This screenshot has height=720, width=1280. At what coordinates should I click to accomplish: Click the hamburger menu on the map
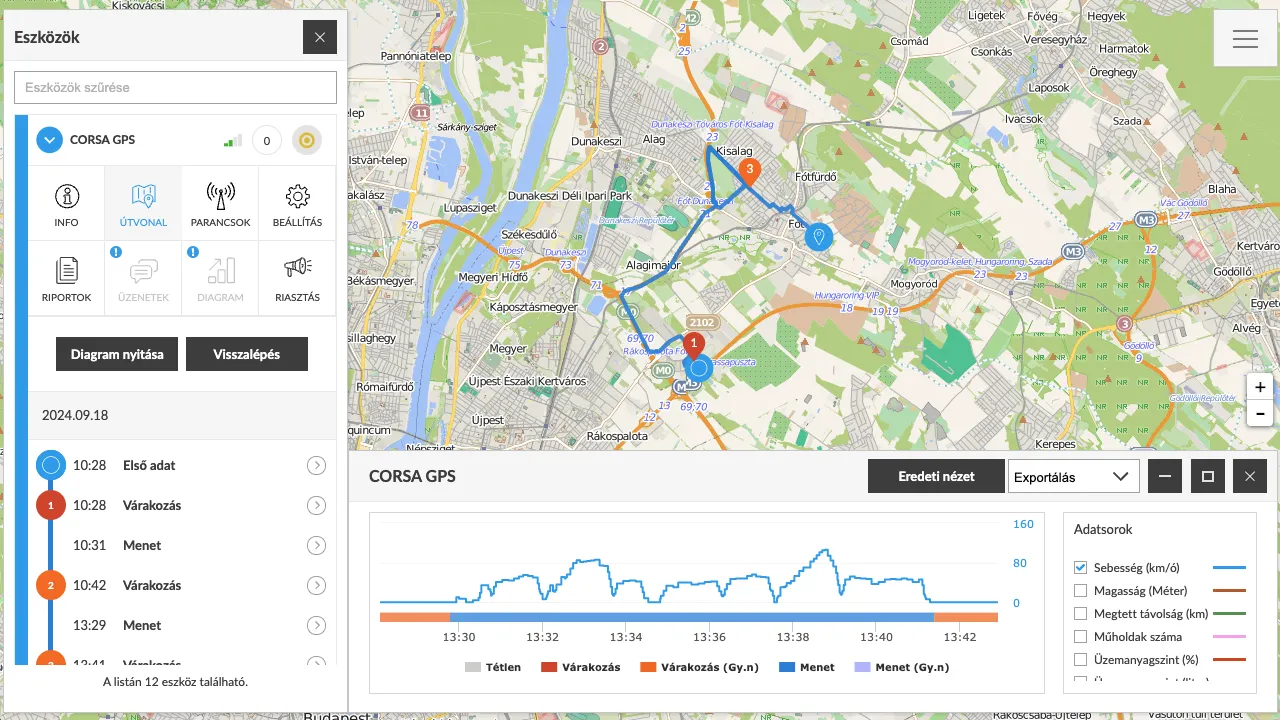point(1245,39)
